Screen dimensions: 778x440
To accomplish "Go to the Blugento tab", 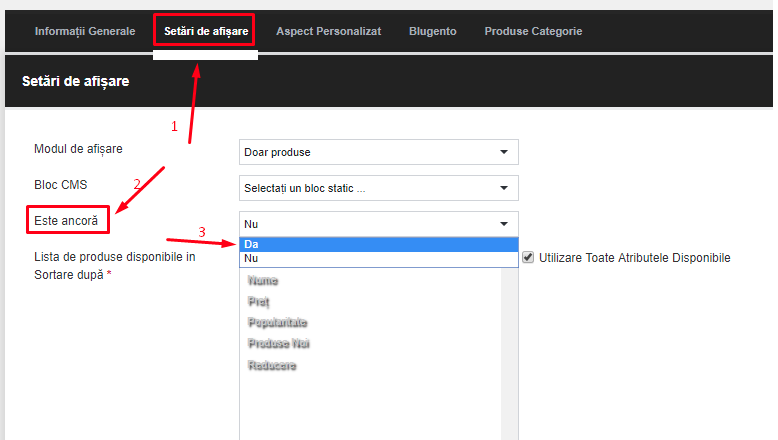I will coord(433,31).
